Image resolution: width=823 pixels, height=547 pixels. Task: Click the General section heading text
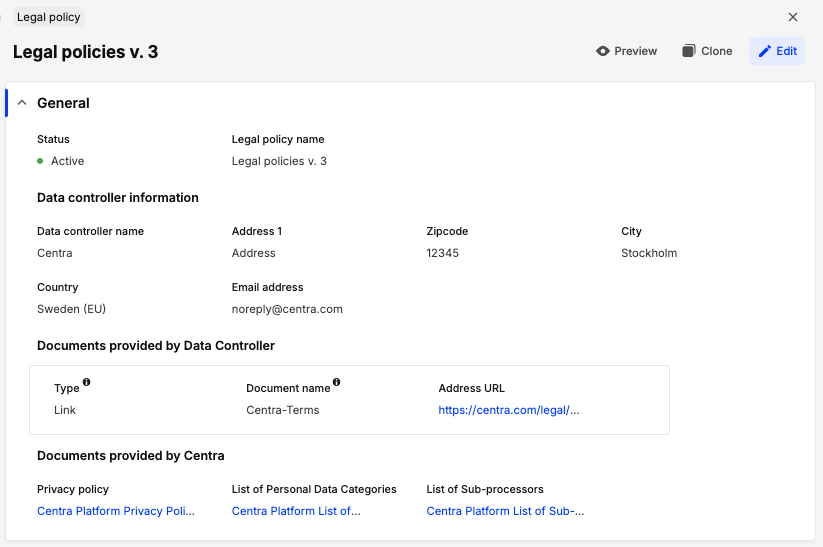63,103
